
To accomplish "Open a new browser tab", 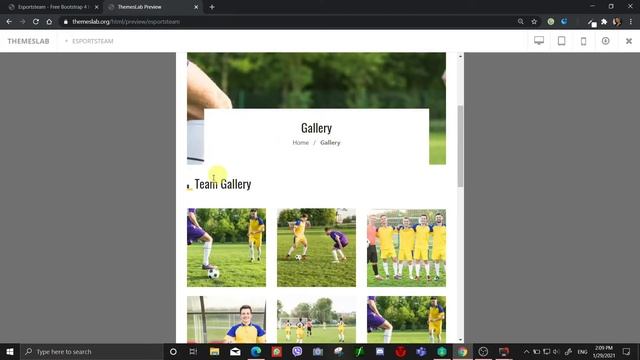I will click(212, 7).
